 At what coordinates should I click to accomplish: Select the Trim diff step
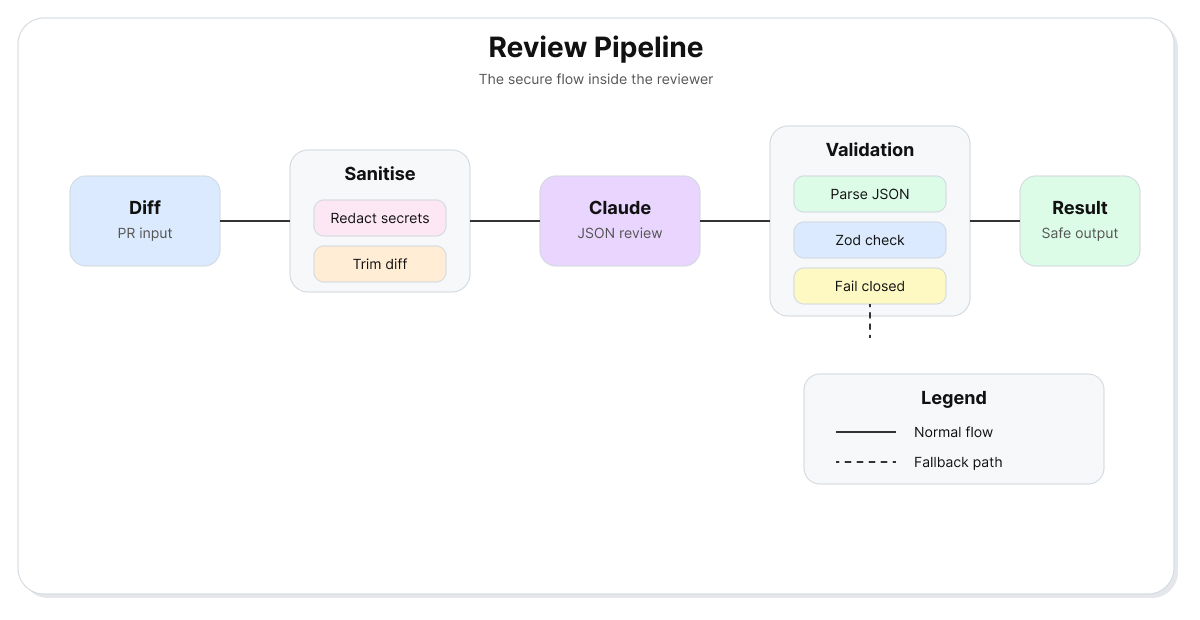[380, 264]
